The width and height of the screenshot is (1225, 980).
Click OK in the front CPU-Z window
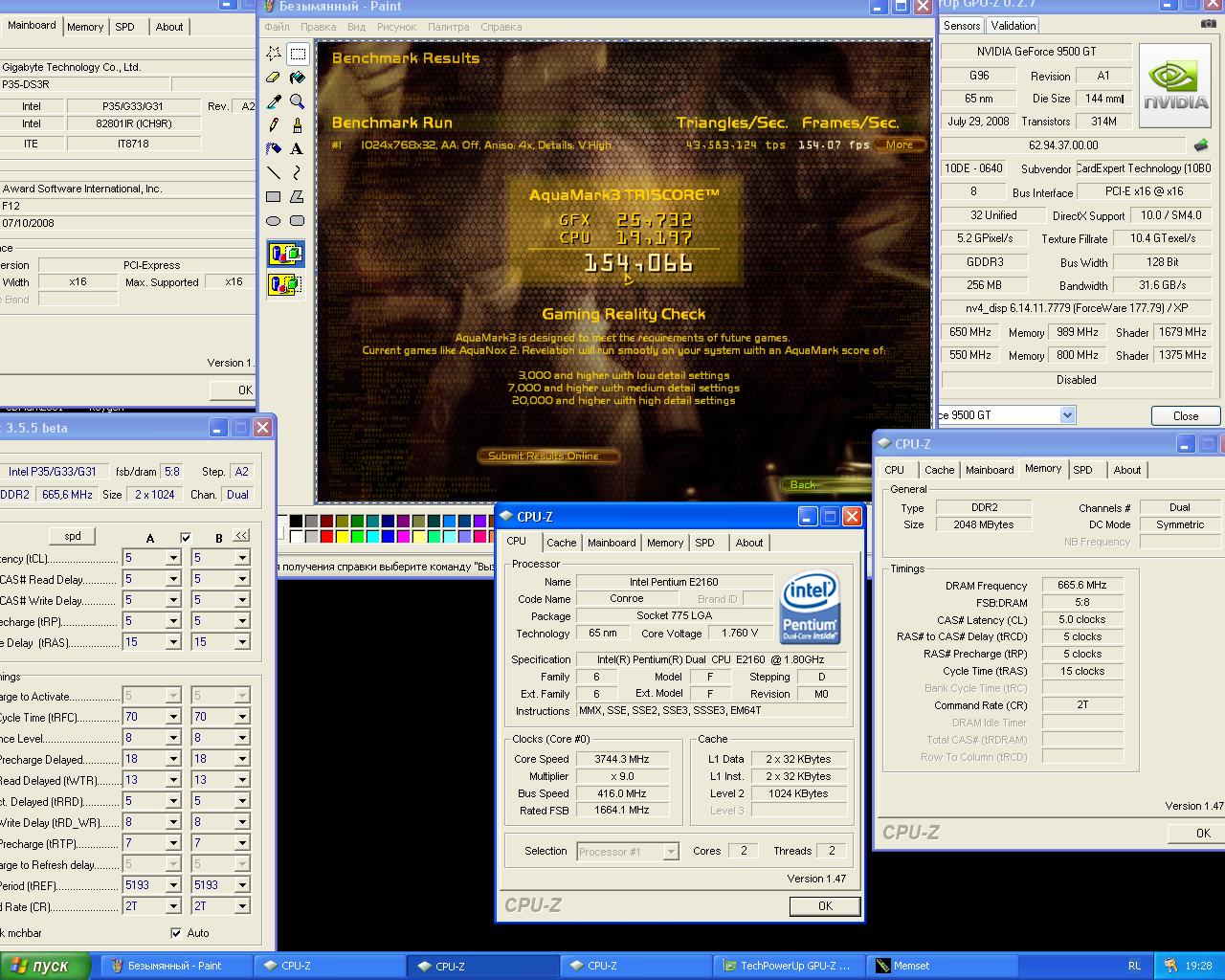pyautogui.click(x=825, y=905)
